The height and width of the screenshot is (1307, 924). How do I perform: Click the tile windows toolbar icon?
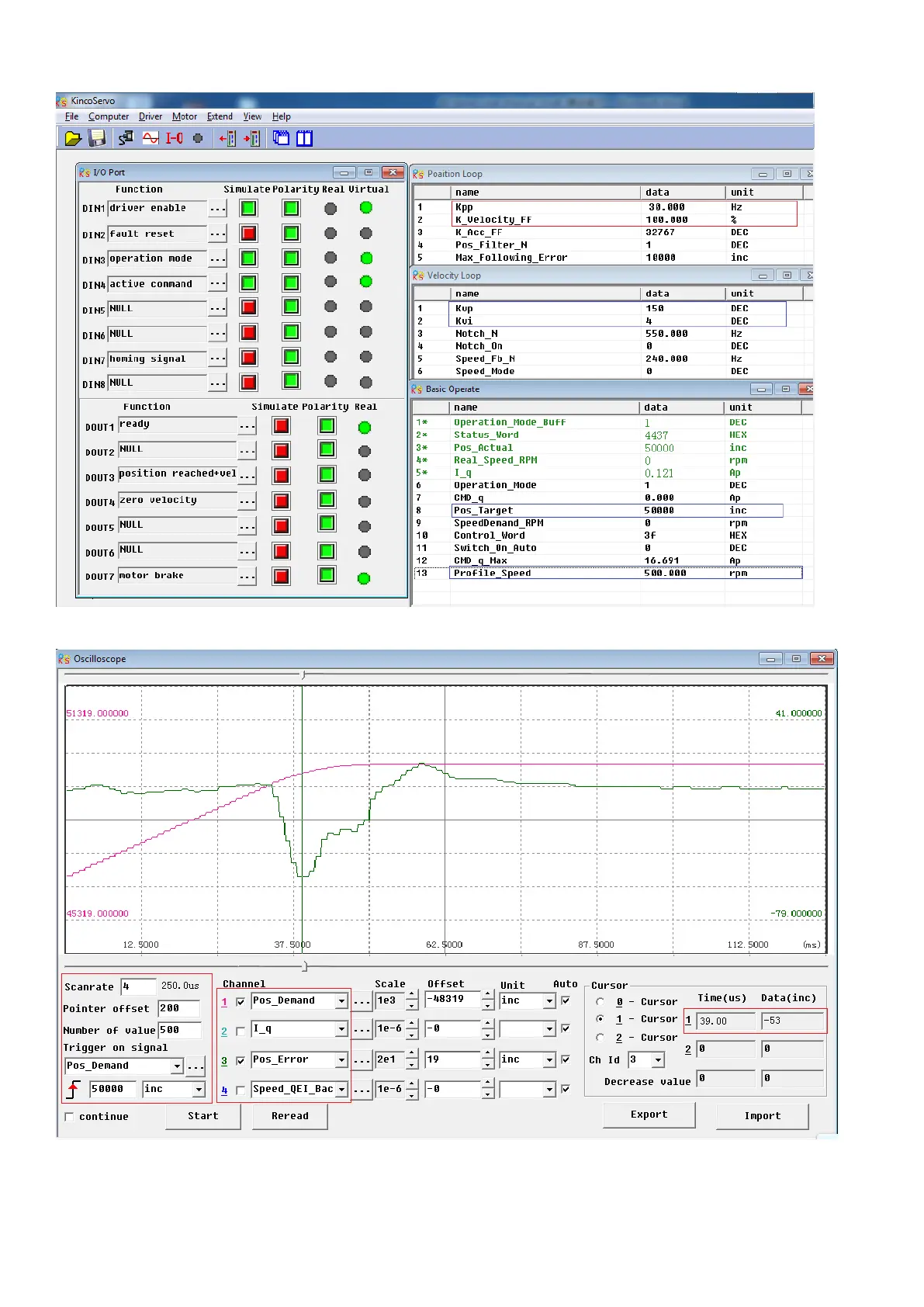click(304, 138)
